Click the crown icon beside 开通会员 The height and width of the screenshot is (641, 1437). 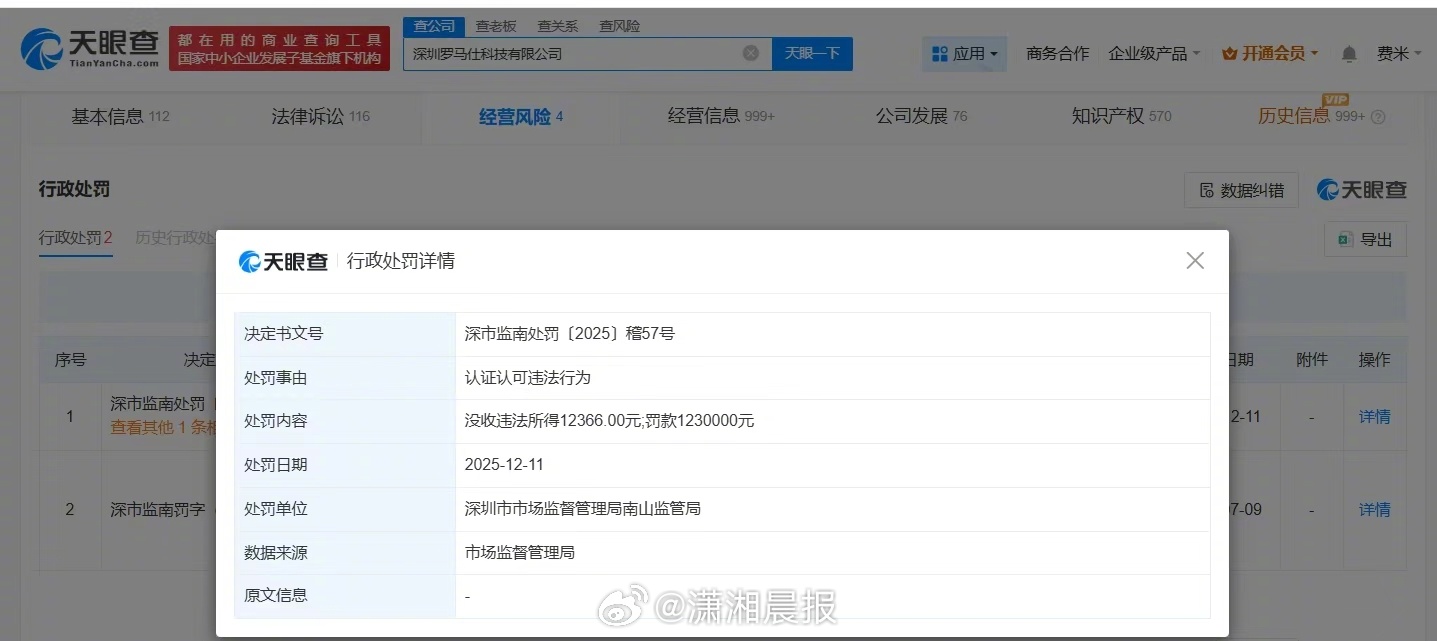click(x=1230, y=54)
